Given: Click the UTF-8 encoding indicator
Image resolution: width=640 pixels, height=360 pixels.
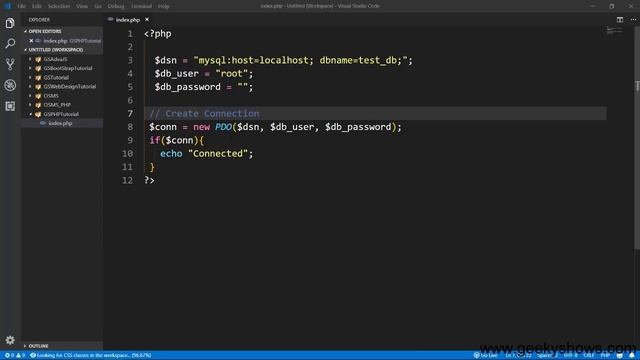Looking at the screenshot, I should point(570,356).
